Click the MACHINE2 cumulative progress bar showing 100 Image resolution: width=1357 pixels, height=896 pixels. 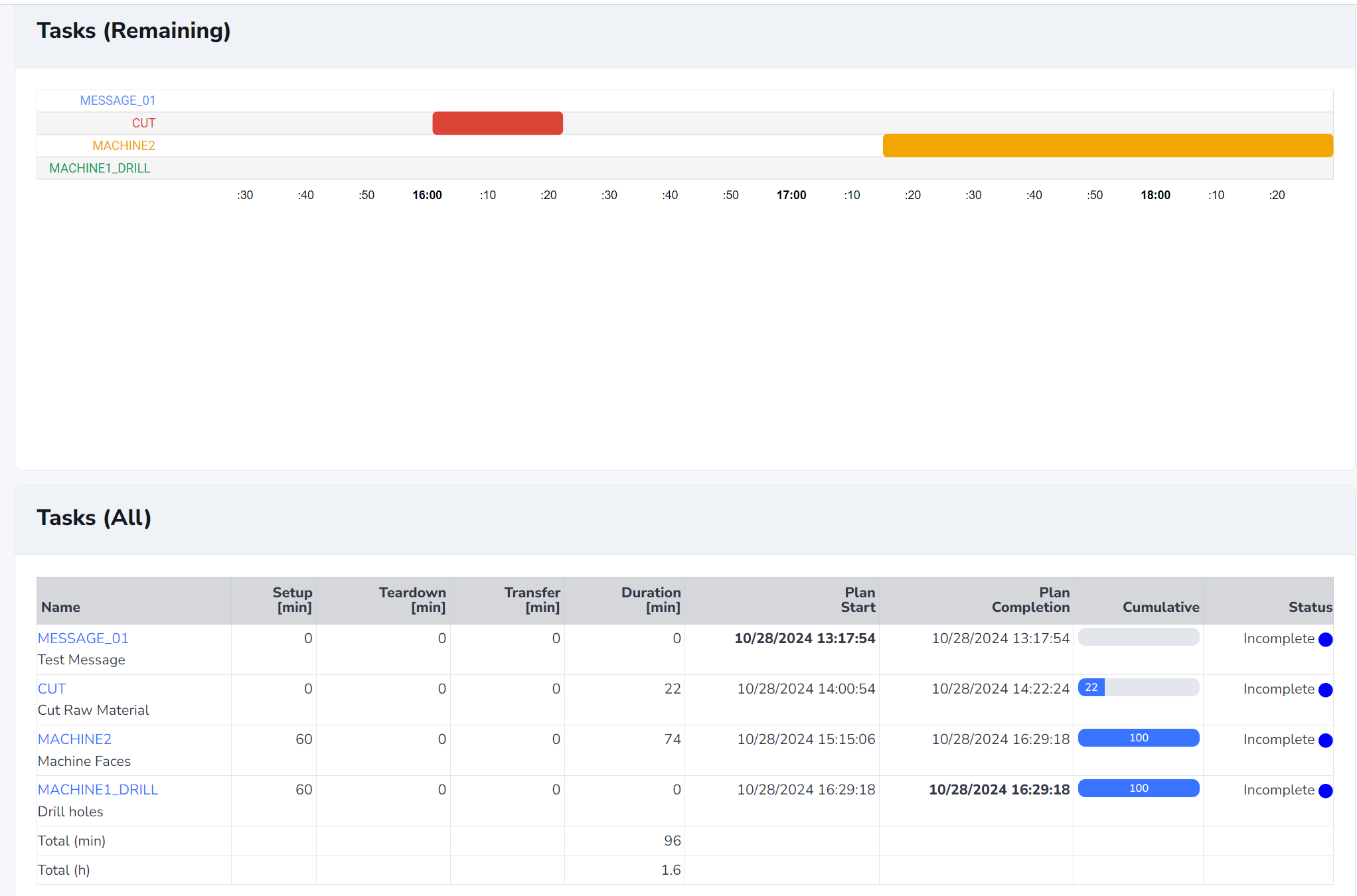1139,738
